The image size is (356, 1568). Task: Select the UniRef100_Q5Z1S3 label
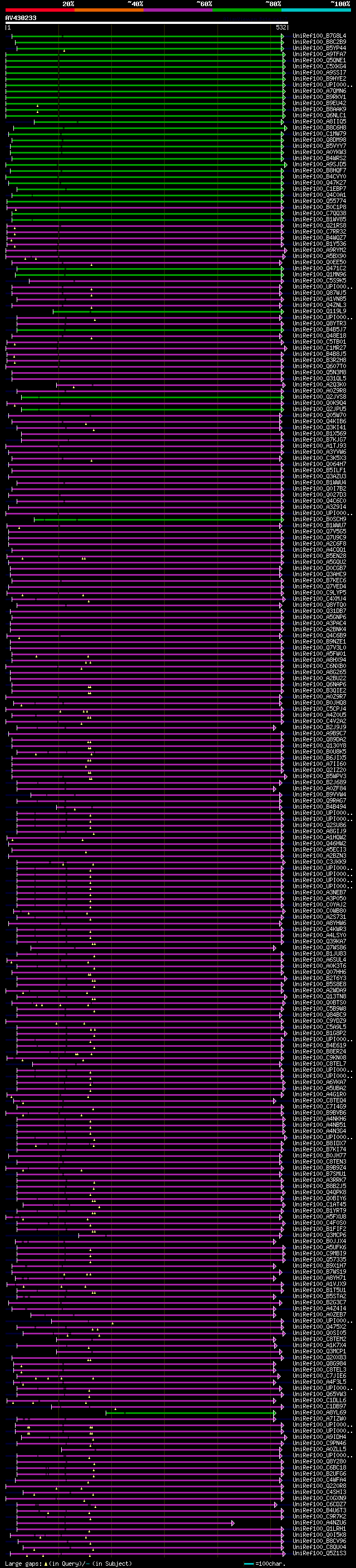point(319,1553)
